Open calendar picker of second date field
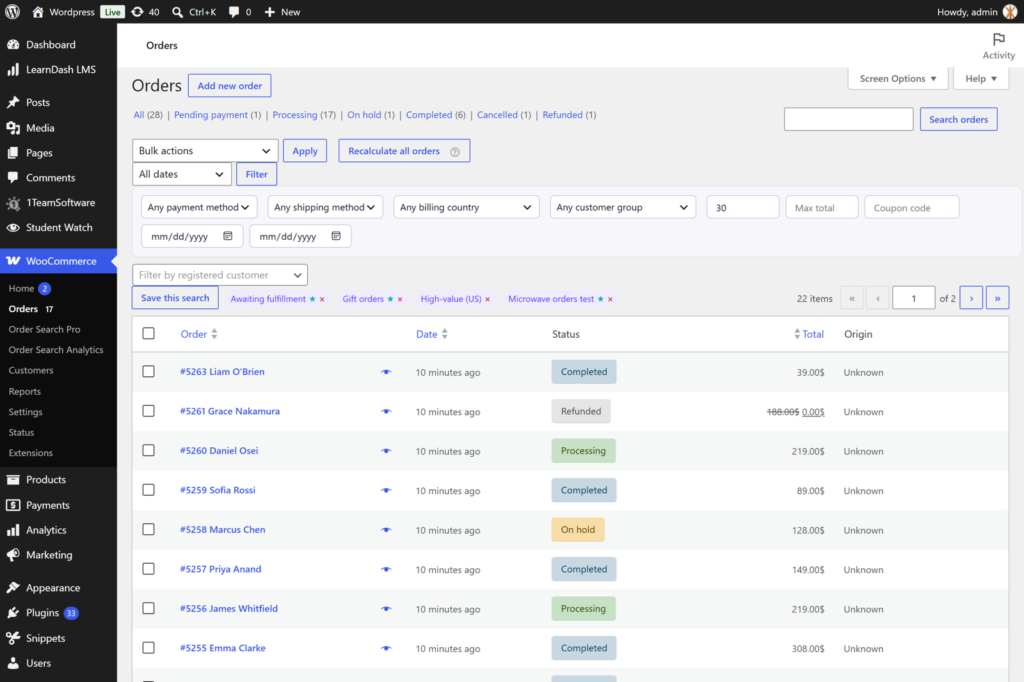Viewport: 1024px width, 682px height. [x=336, y=236]
